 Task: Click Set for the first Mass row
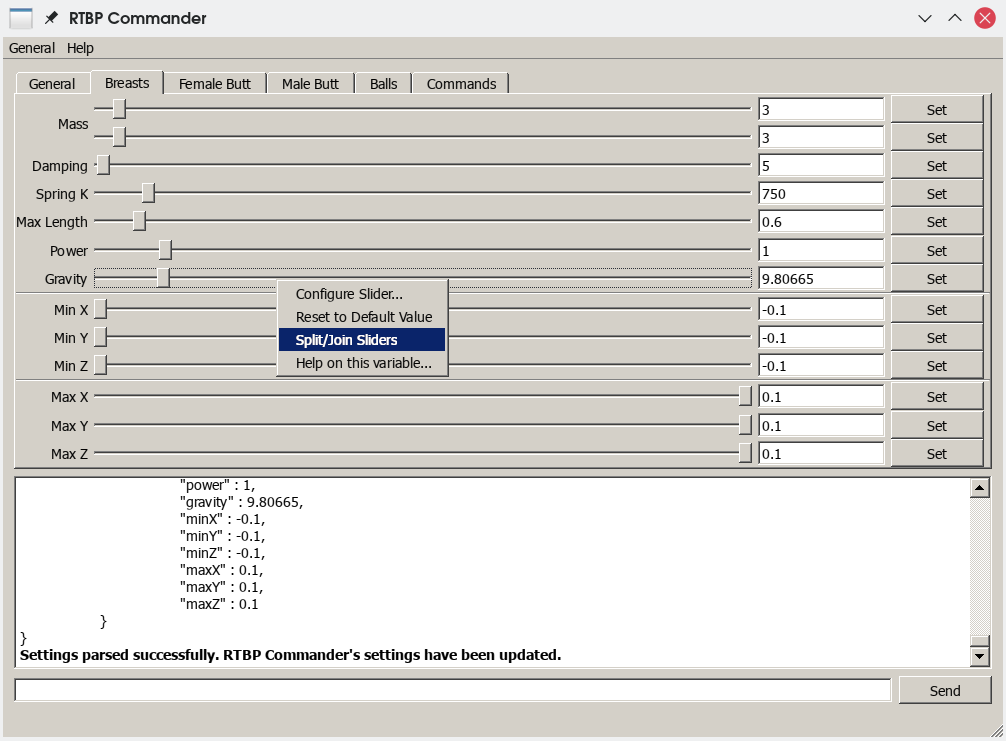[x=937, y=110]
